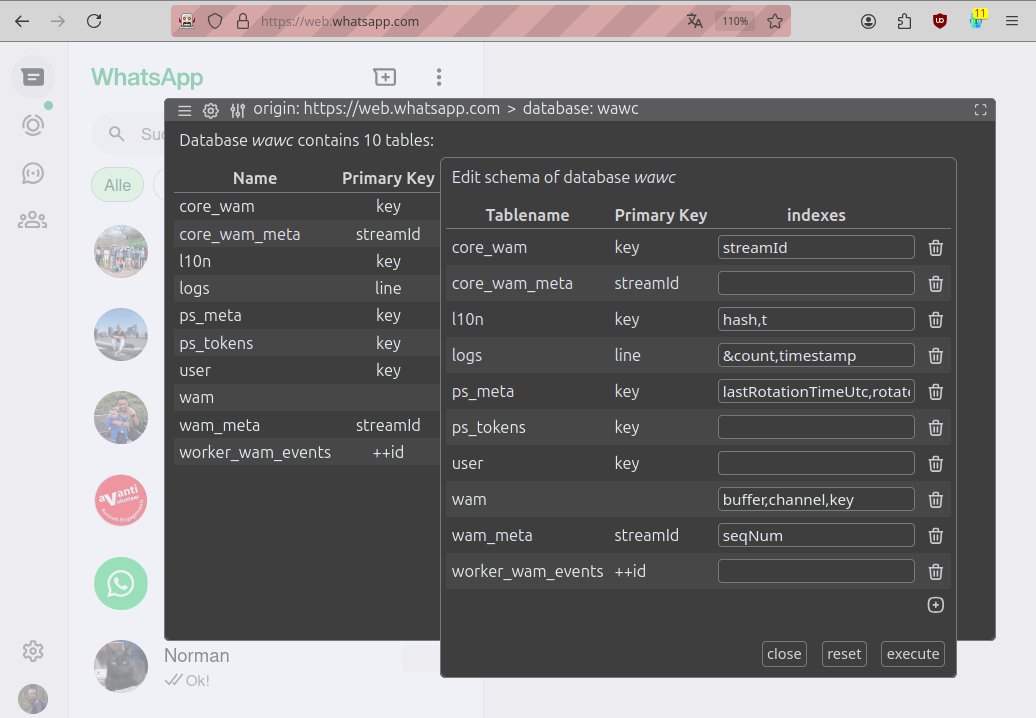Select the Alle chat filter
Screen dimensions: 1036x718
coord(118,185)
